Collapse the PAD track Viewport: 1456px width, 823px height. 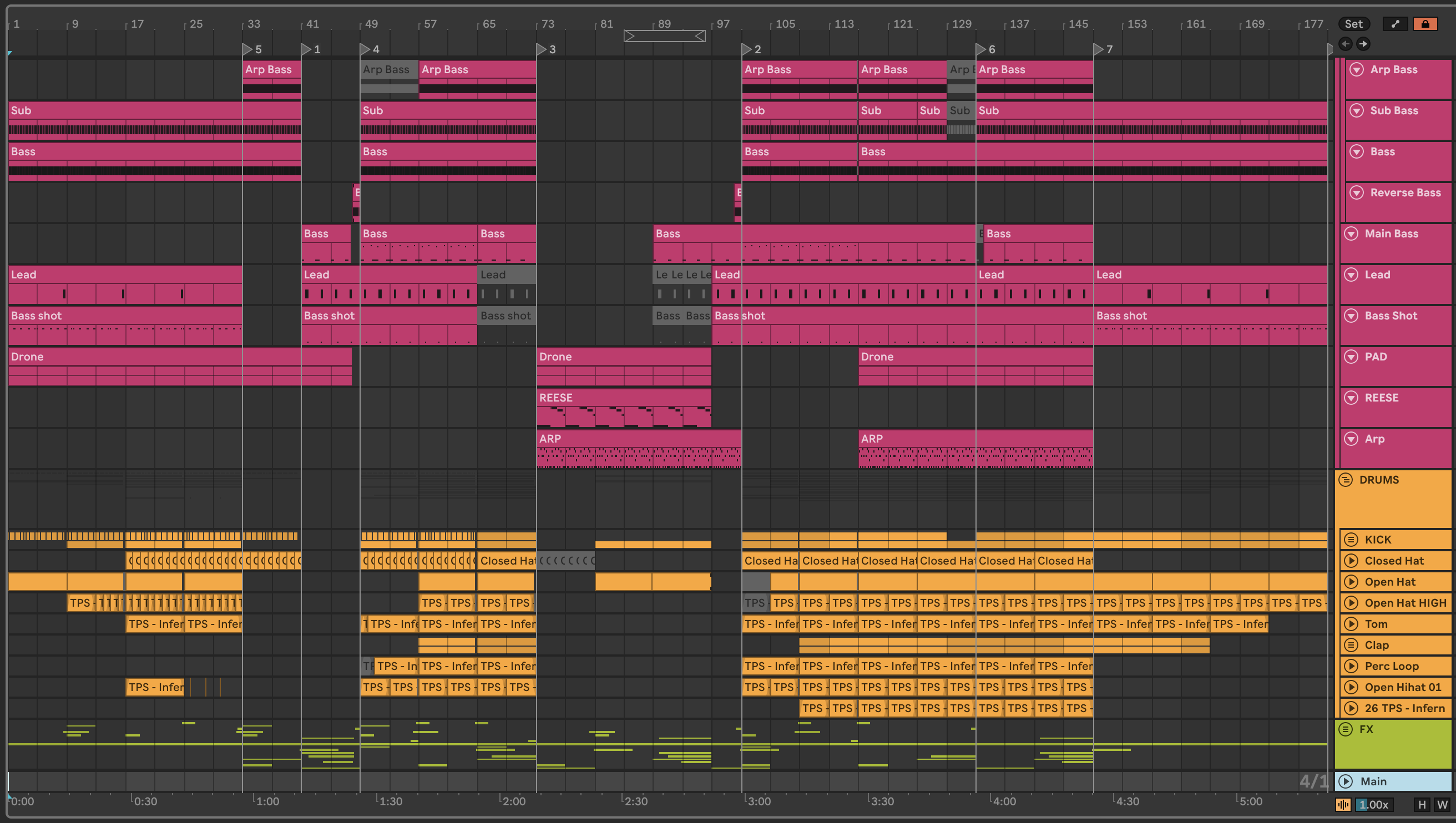coord(1351,357)
